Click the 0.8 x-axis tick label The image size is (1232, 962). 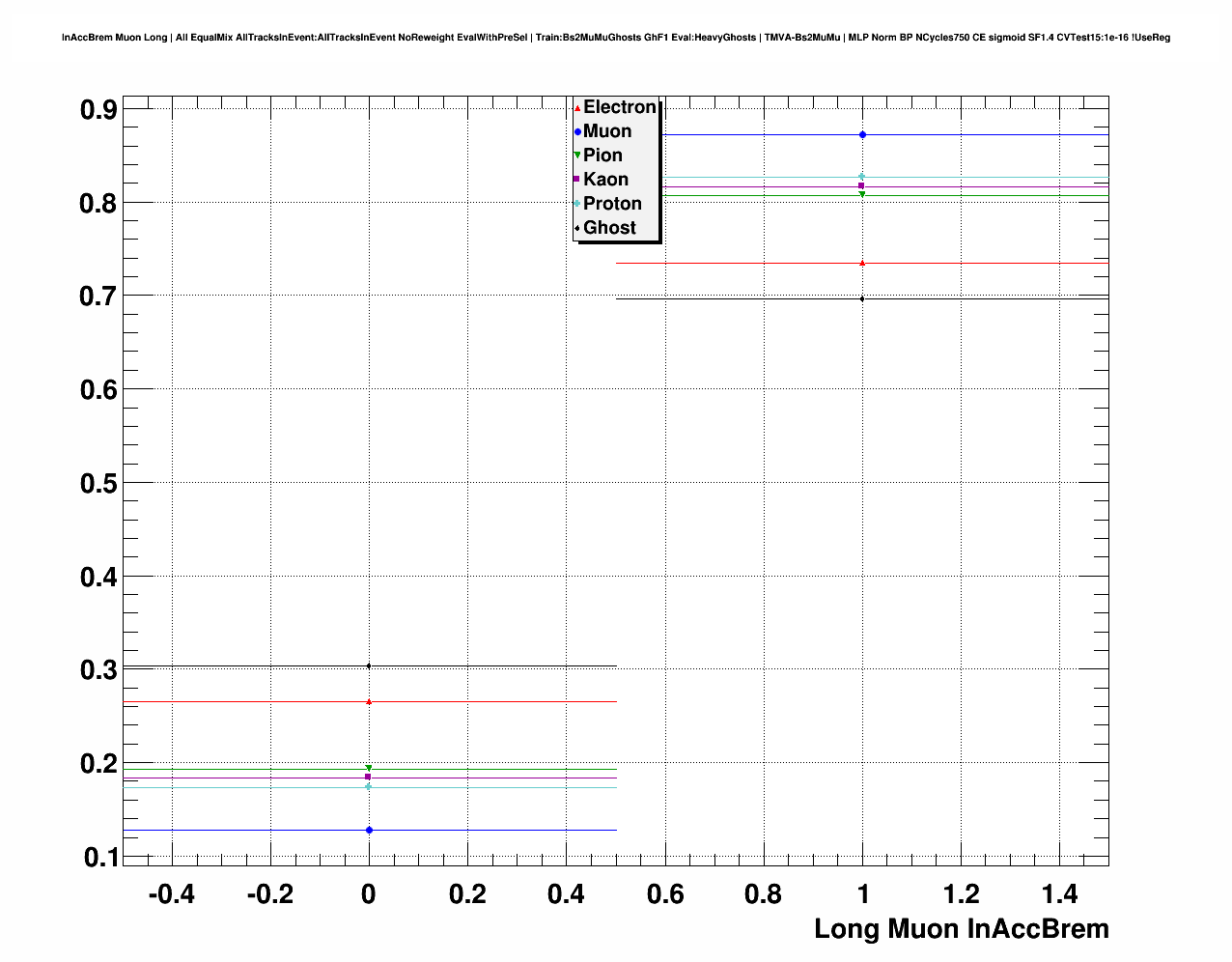(x=764, y=894)
